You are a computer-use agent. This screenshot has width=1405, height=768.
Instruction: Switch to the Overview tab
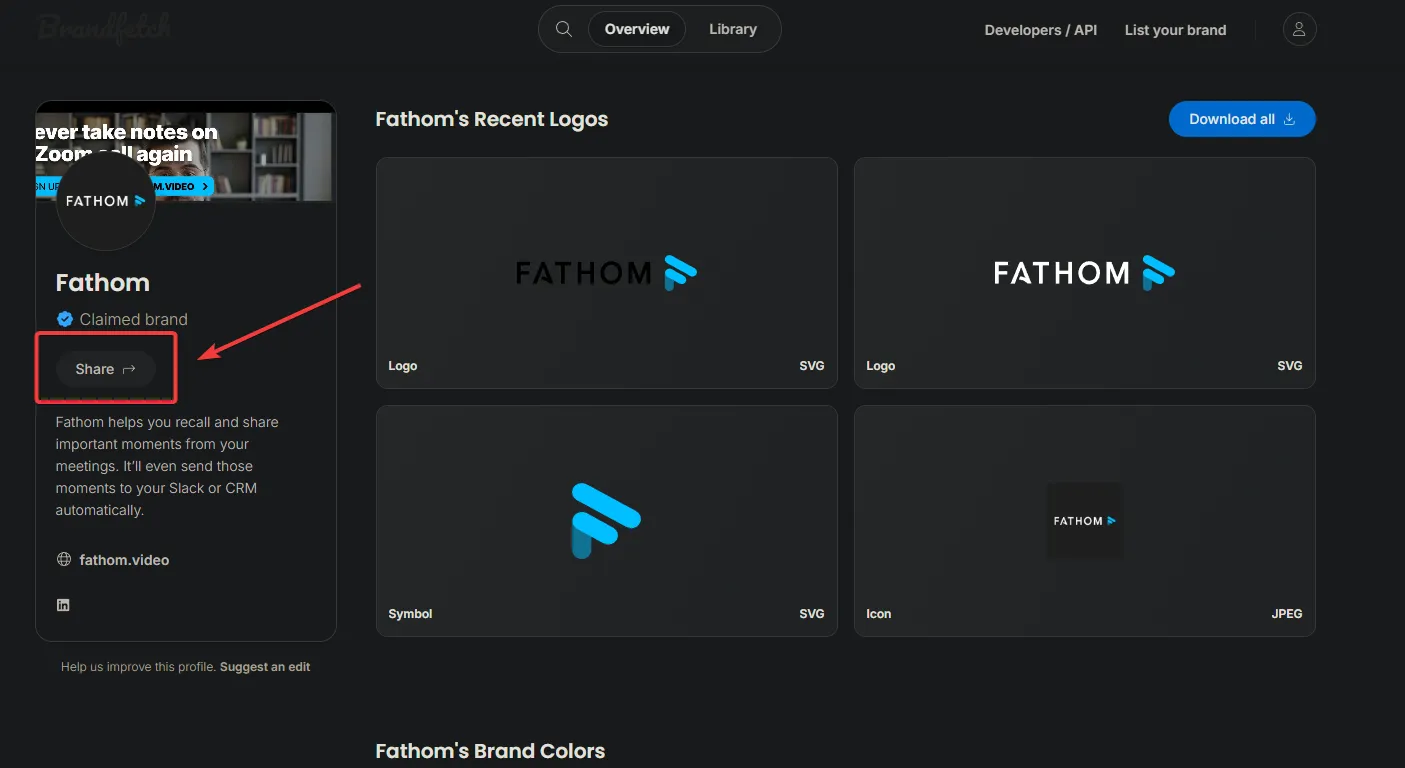[637, 29]
